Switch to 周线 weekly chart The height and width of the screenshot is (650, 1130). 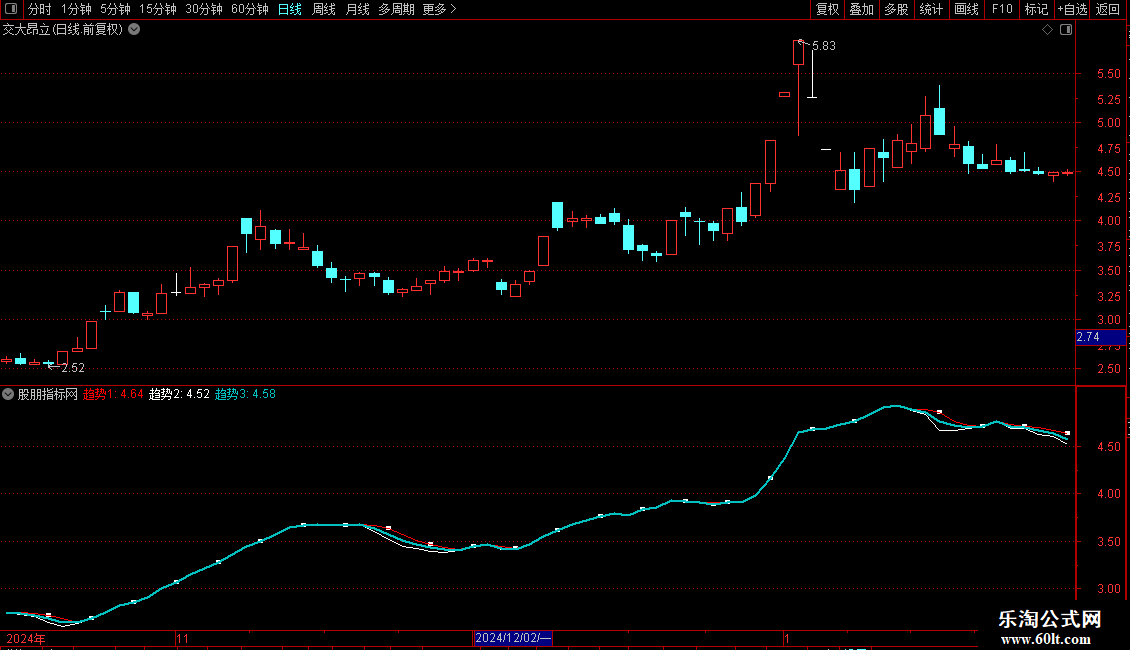pos(324,9)
